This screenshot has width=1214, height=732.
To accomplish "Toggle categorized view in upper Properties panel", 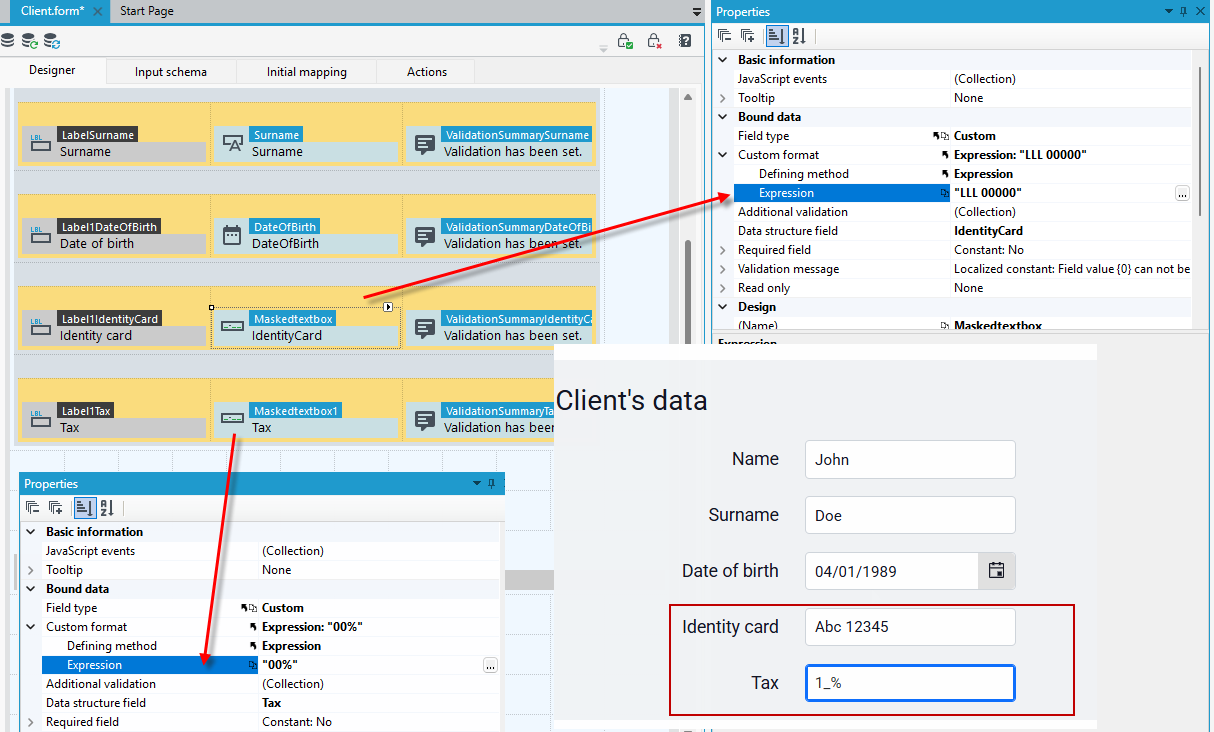I will tap(776, 36).
